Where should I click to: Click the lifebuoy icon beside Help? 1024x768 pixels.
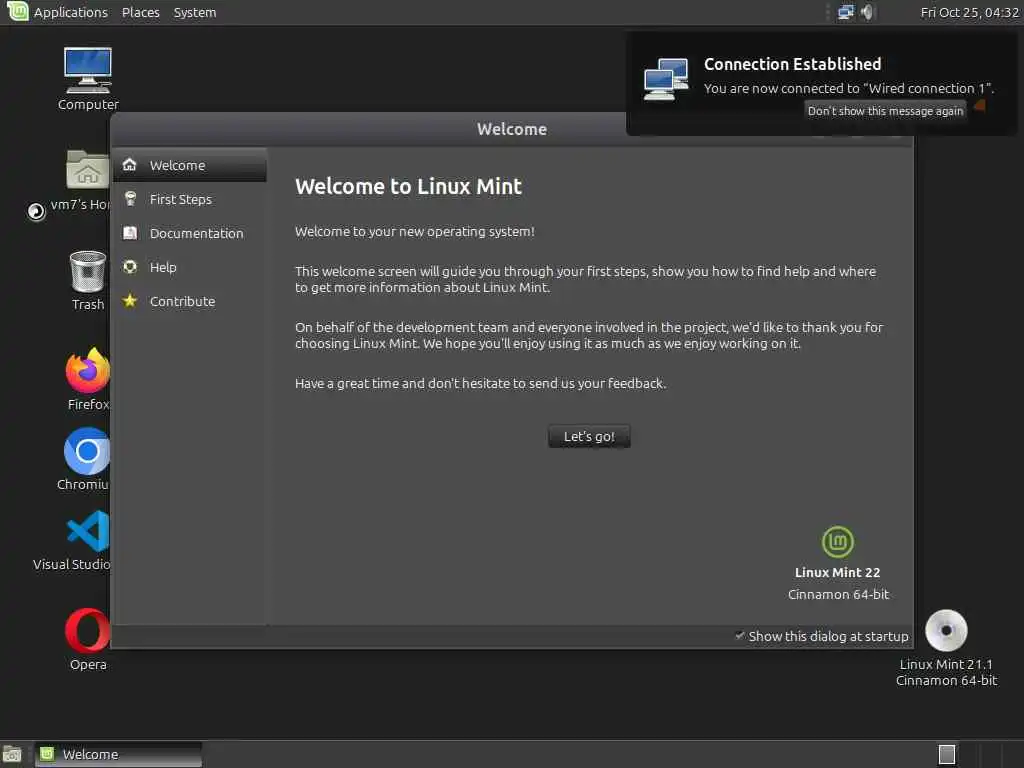click(x=130, y=266)
